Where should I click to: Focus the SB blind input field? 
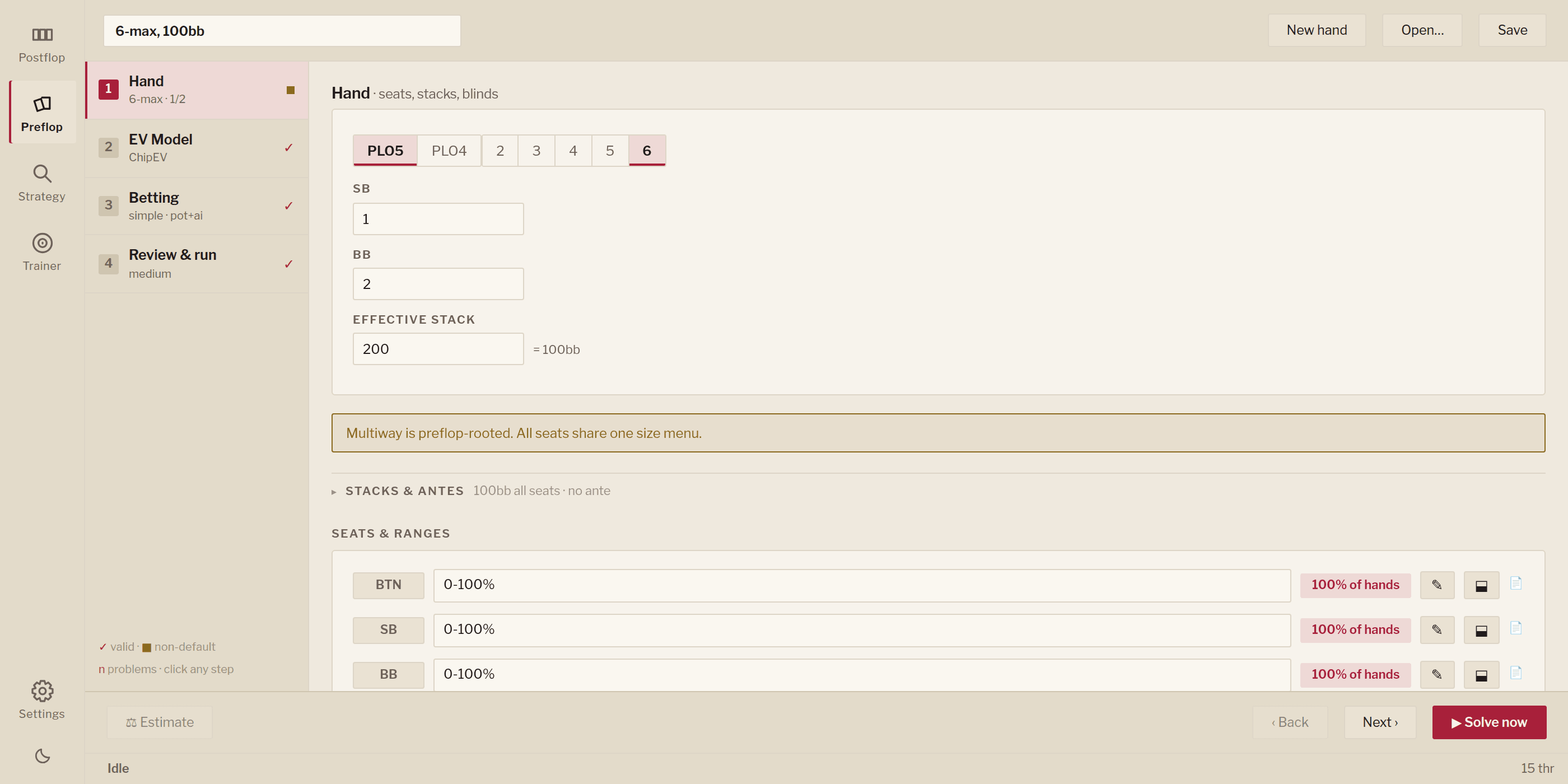438,219
